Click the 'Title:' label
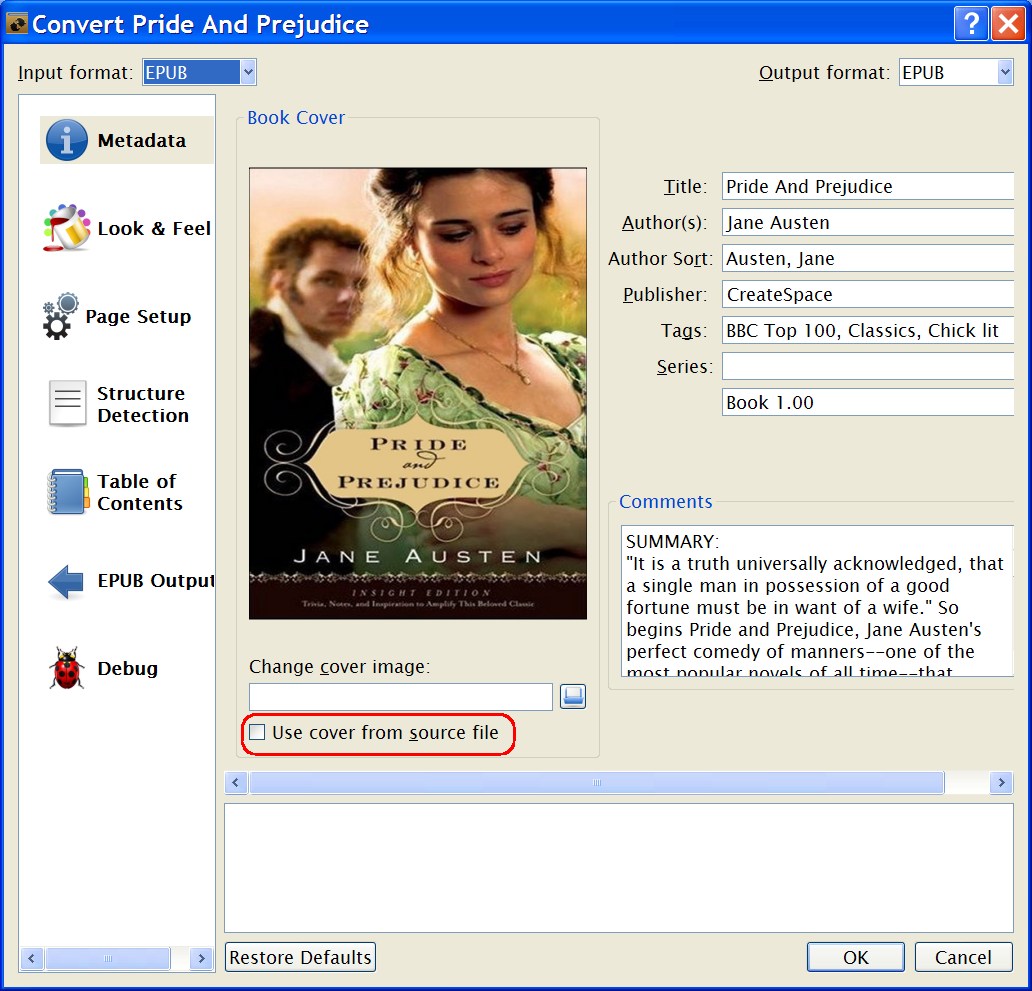 click(685, 186)
